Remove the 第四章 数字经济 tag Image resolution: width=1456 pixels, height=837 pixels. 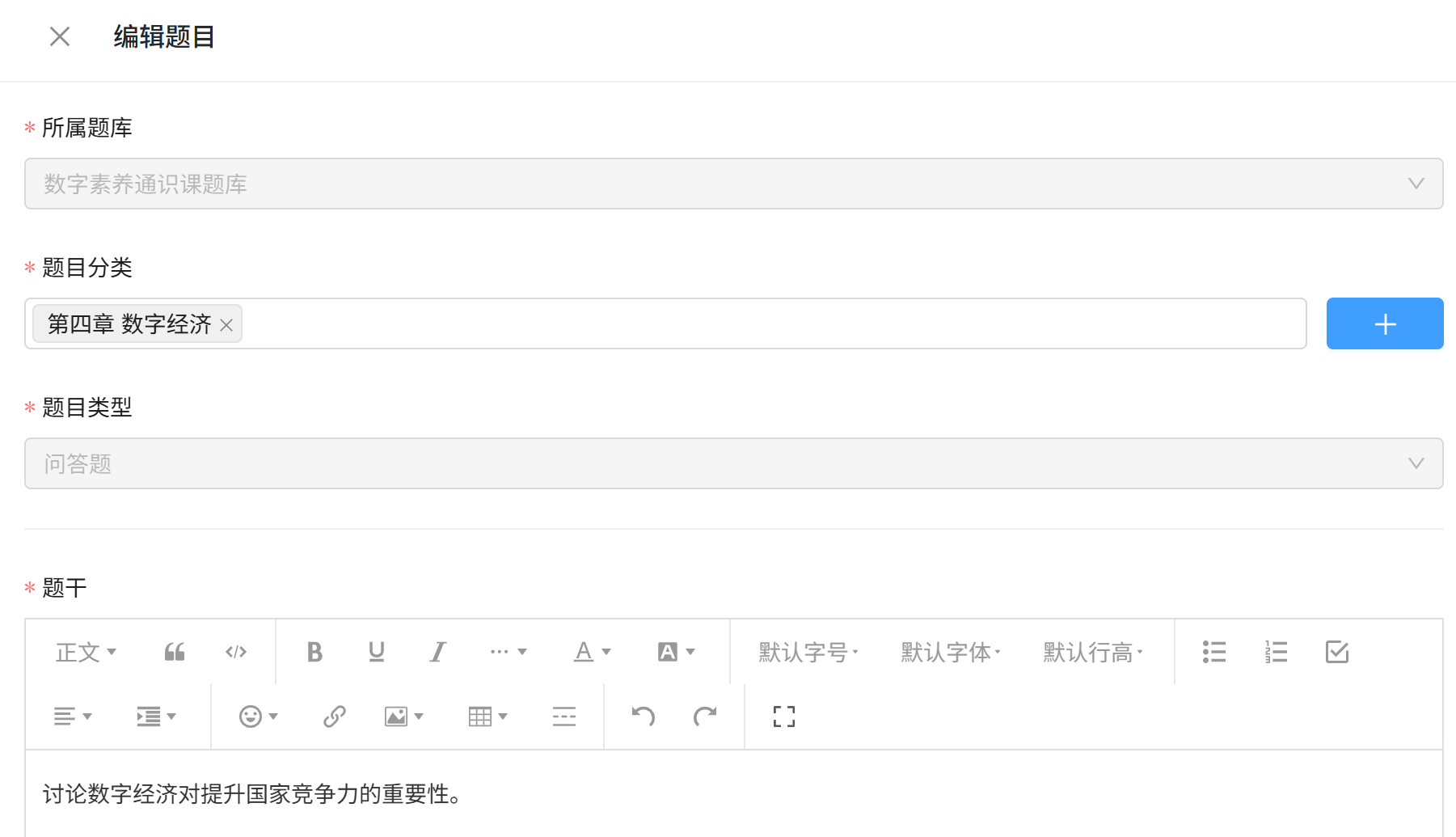(226, 325)
